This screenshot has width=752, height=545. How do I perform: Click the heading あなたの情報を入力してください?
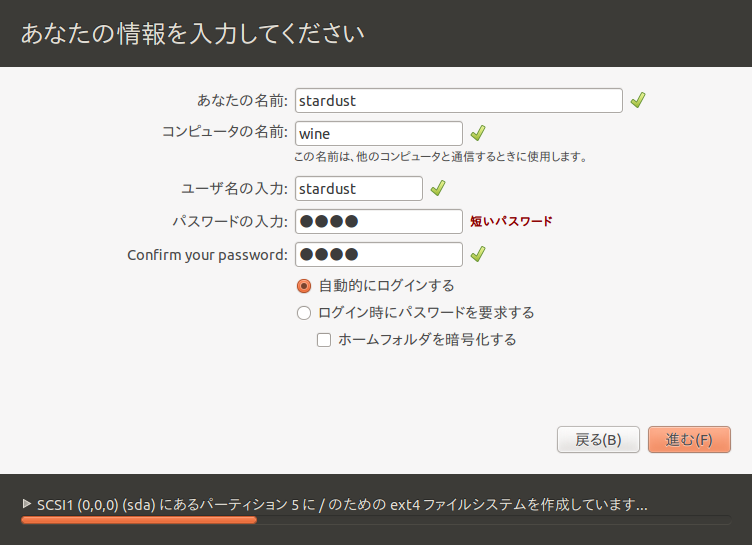pos(193,34)
